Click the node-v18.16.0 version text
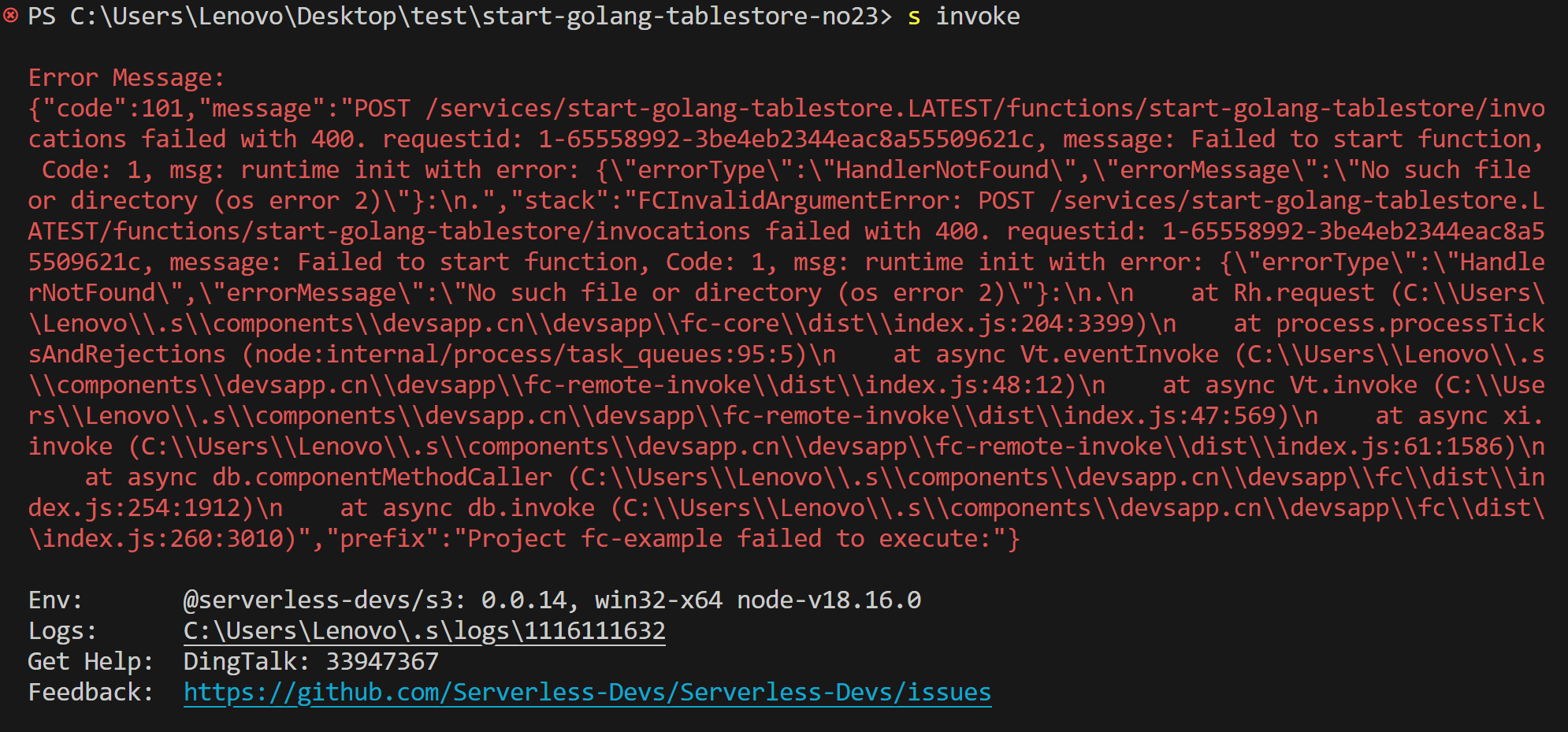 pyautogui.click(x=829, y=600)
